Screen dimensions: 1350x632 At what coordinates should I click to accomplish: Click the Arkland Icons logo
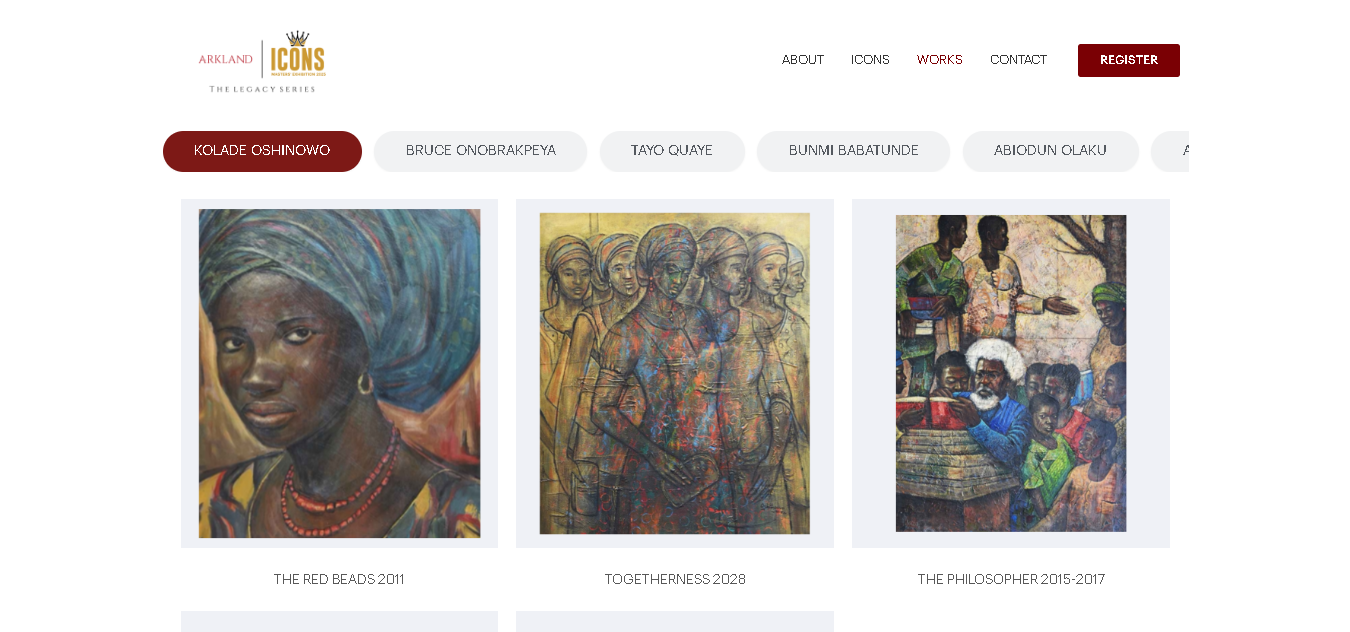[262, 62]
